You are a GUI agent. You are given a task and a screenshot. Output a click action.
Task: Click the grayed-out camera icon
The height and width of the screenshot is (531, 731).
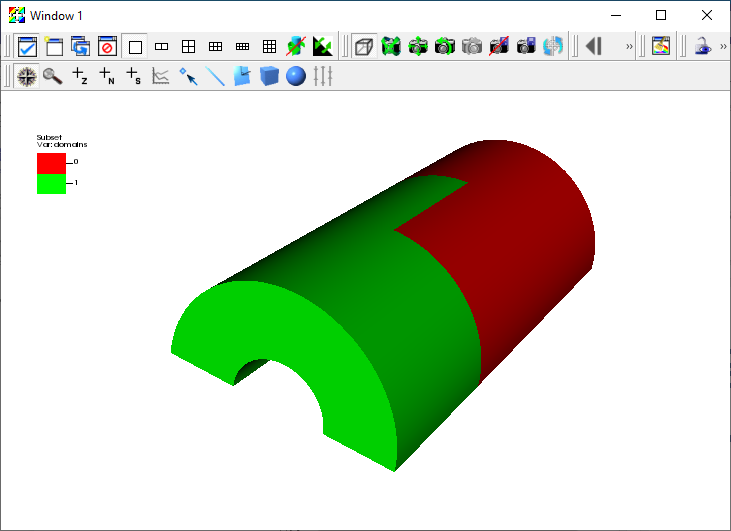472,46
